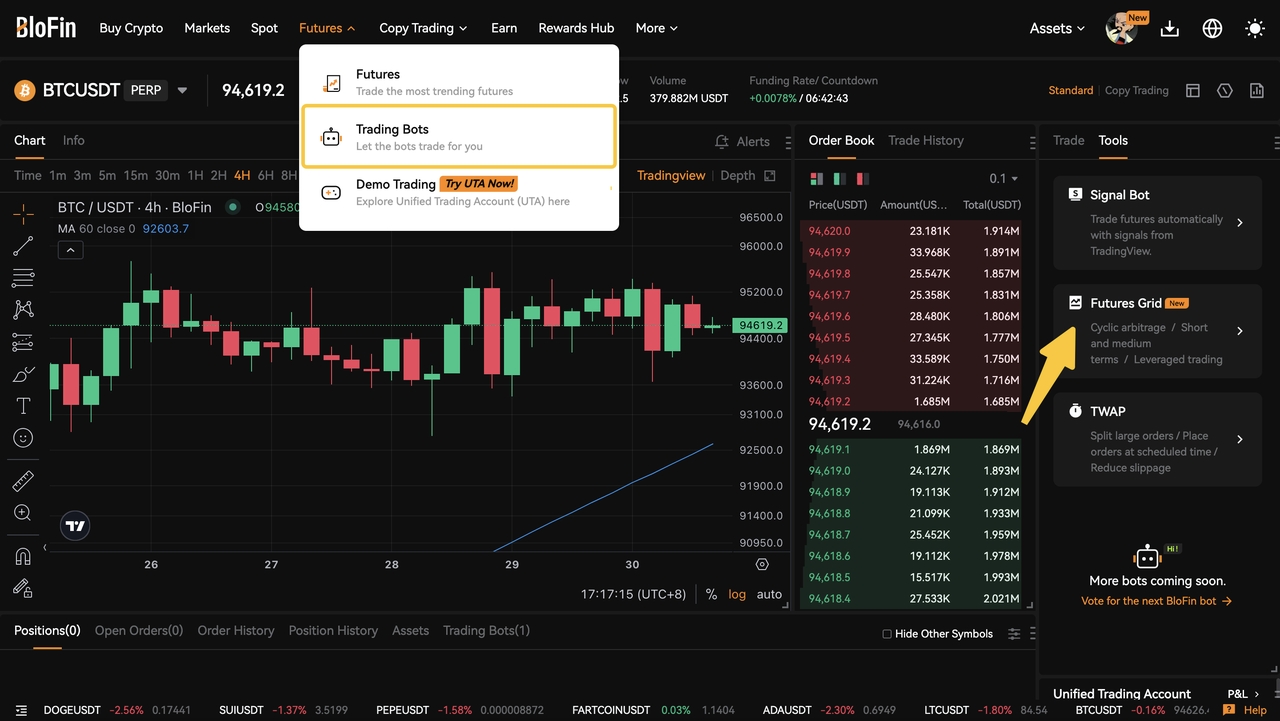Toggle log scale on chart
This screenshot has height=721, width=1280.
(x=737, y=594)
